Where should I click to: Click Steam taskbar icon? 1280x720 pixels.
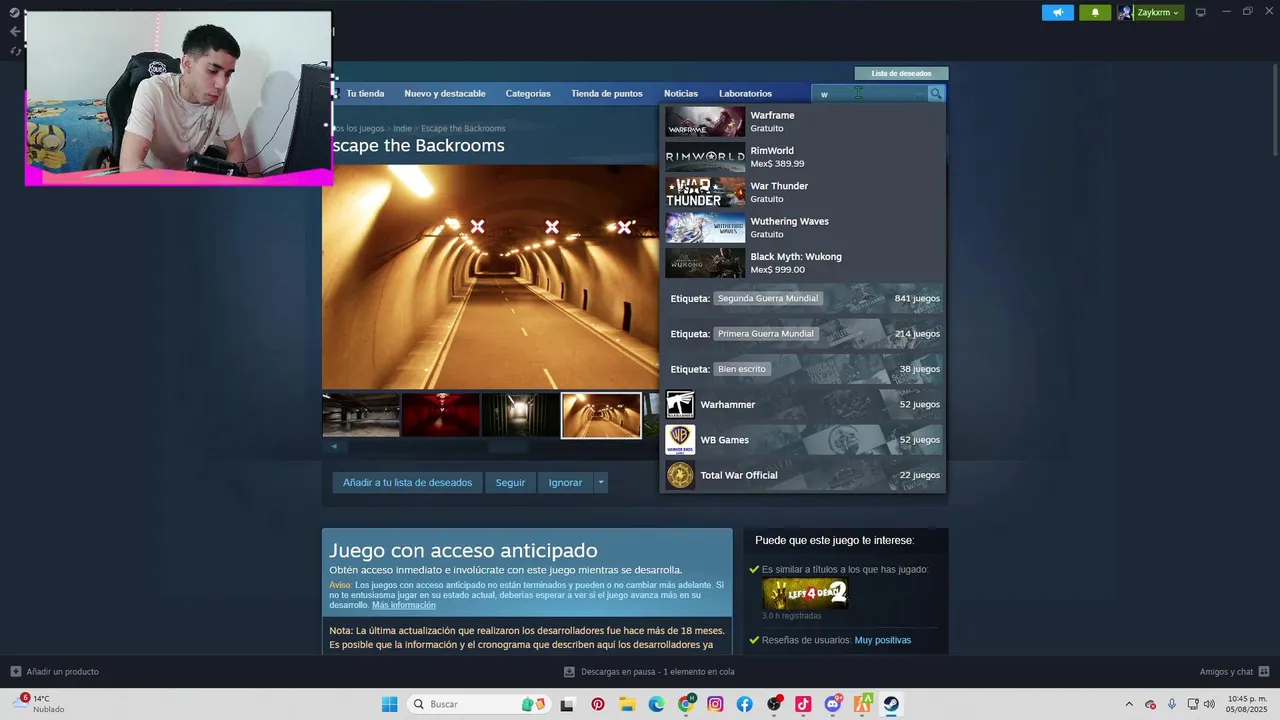(891, 704)
